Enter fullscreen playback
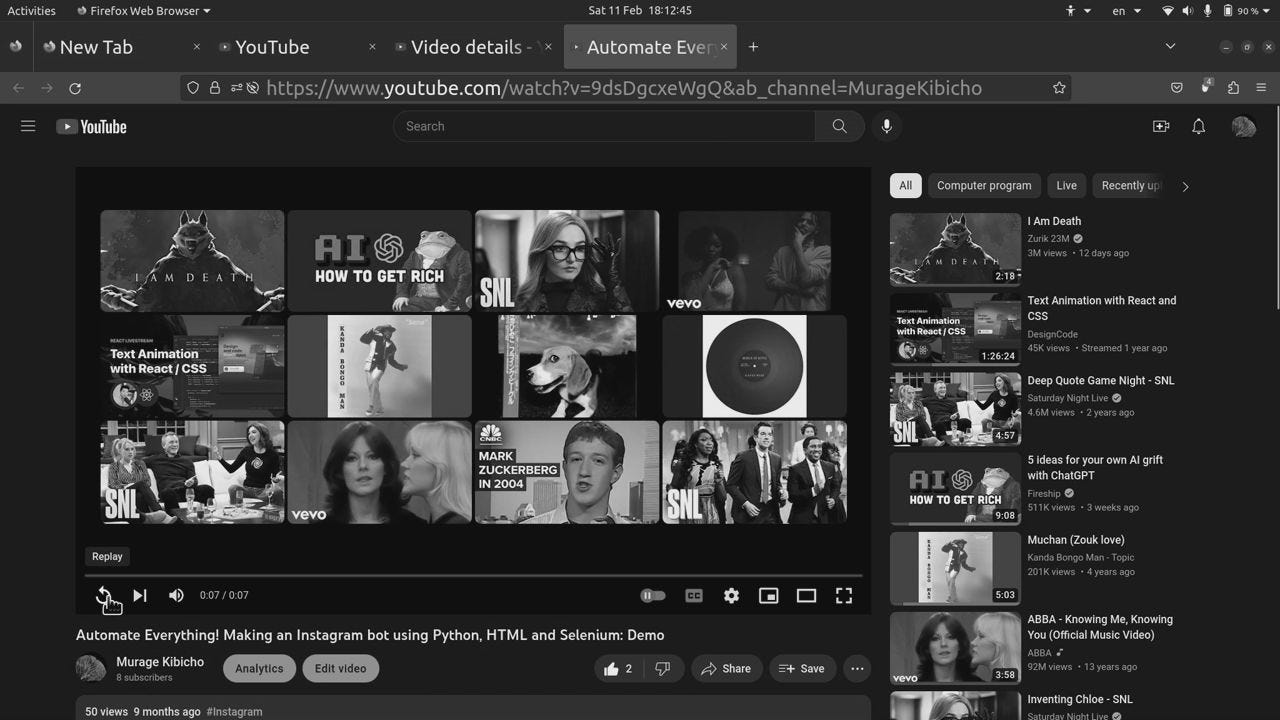The width and height of the screenshot is (1280, 720). click(x=844, y=595)
